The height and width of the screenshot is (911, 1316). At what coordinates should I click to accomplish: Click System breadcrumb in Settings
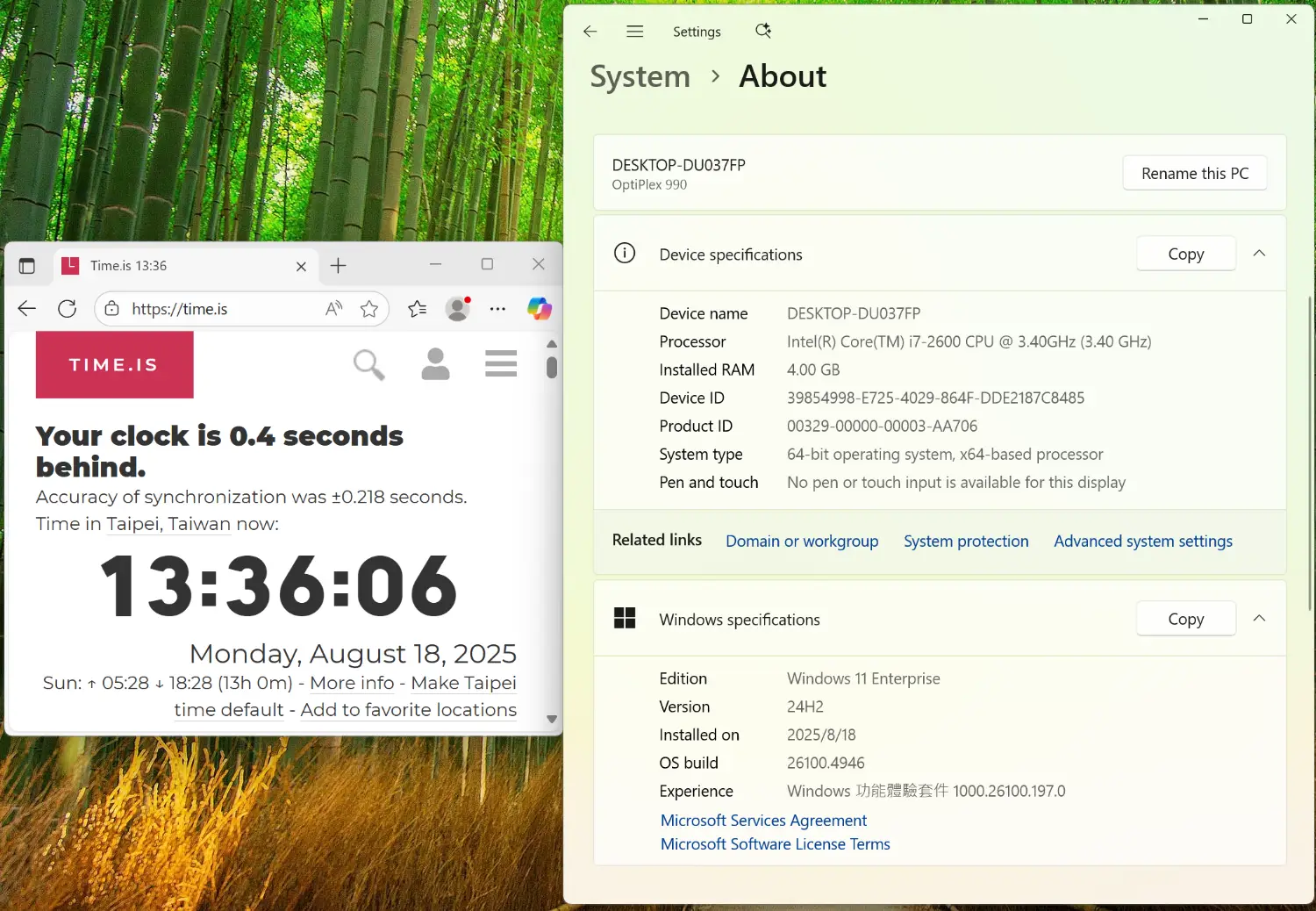point(640,77)
